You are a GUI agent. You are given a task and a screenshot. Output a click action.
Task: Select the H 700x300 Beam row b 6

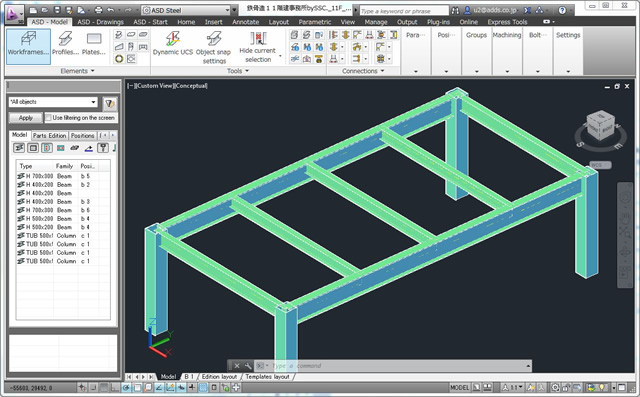click(62, 210)
